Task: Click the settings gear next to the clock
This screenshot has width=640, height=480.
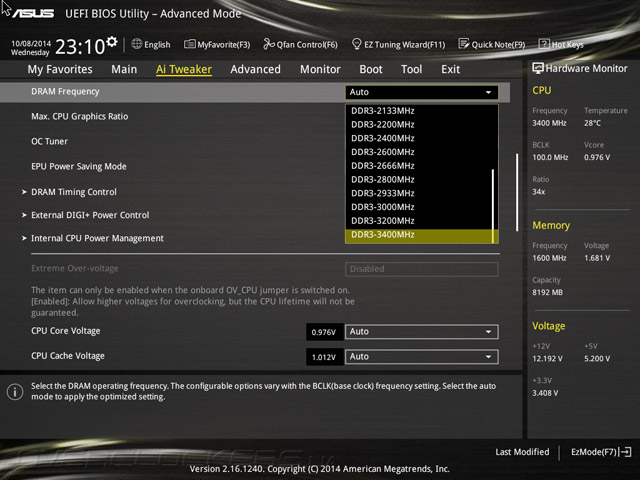Action: tap(112, 42)
